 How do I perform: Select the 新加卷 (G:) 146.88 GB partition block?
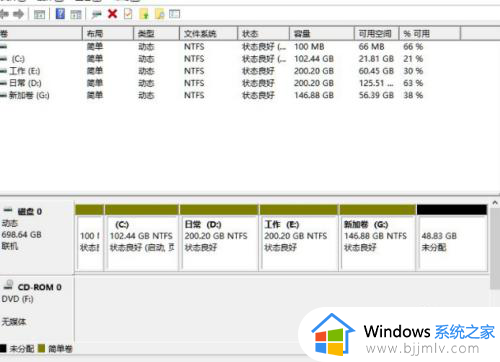pos(378,238)
